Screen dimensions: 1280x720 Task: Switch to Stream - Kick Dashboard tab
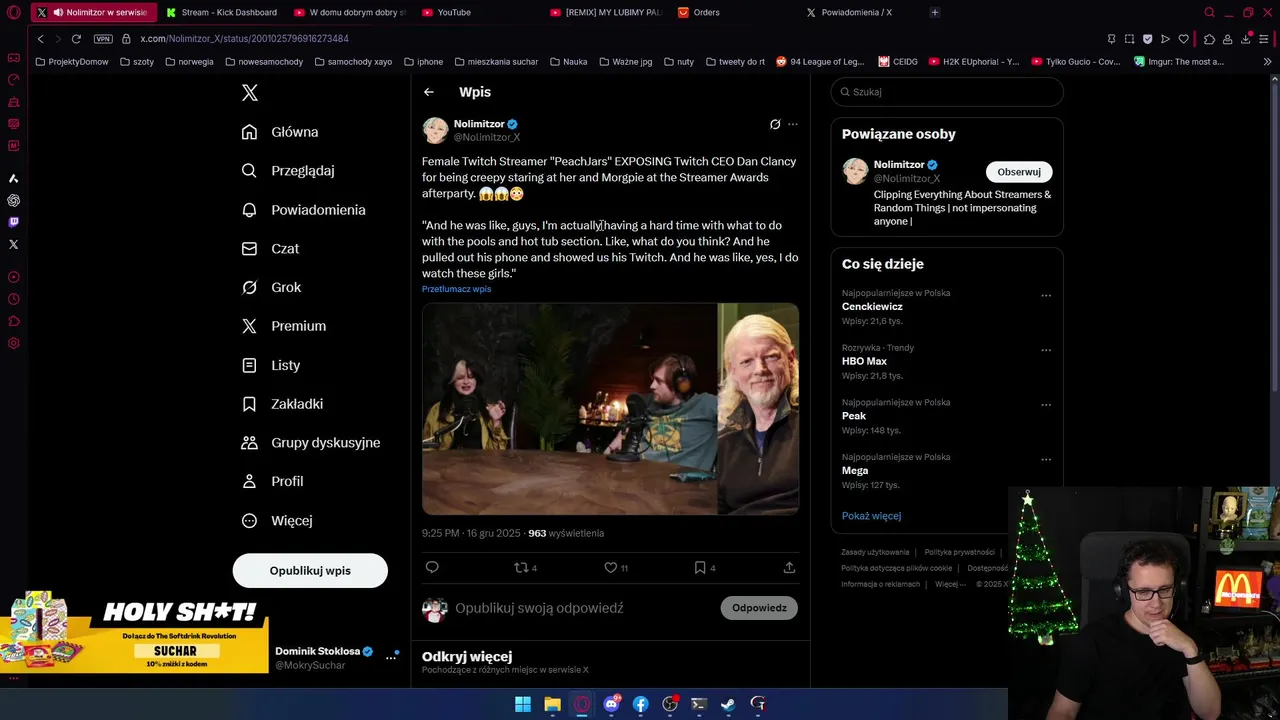pyautogui.click(x=222, y=12)
